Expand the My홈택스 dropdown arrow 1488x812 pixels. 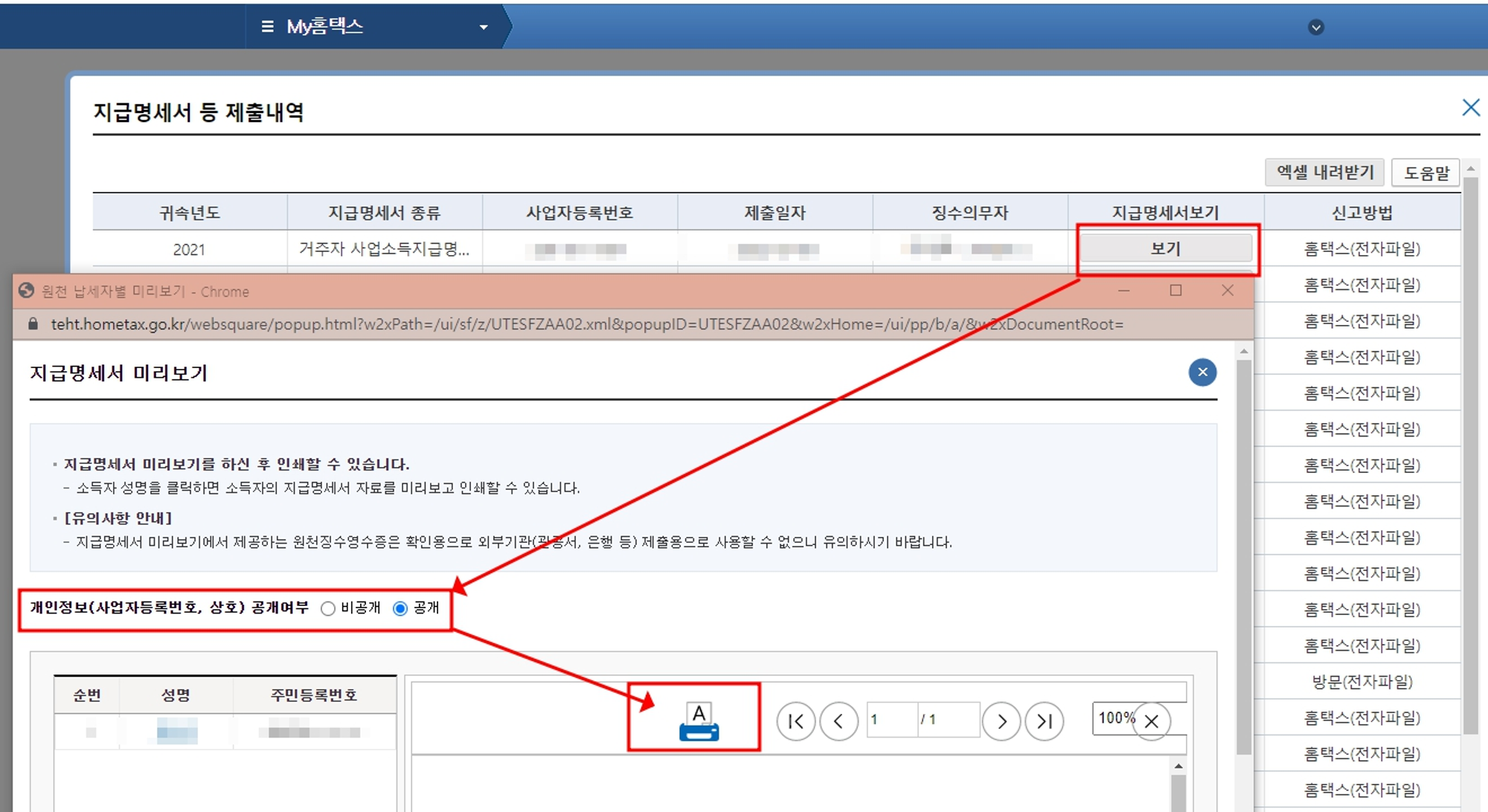click(484, 28)
